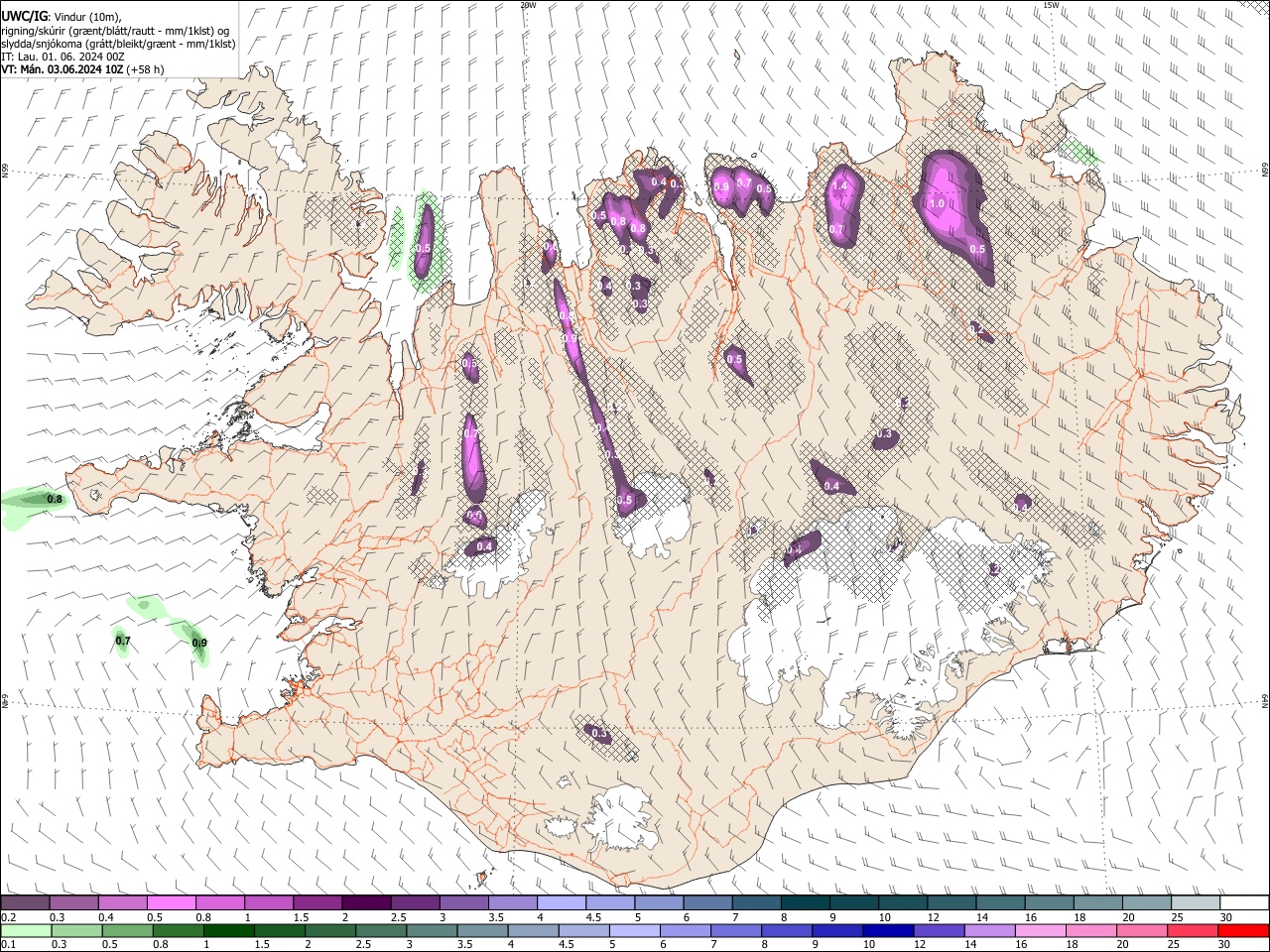
Task: Click the UWC/IG title text
Action: [x=23, y=15]
